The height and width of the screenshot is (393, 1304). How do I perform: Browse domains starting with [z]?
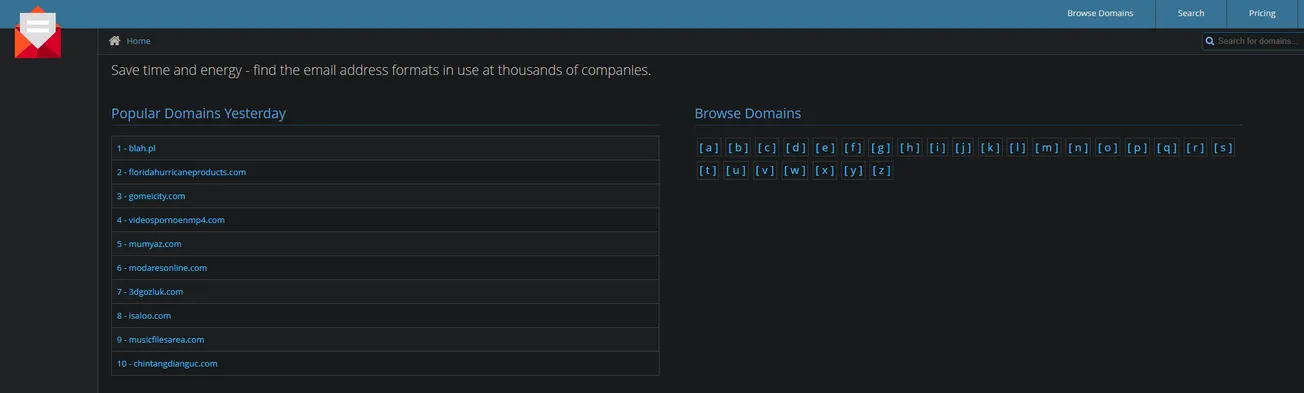pos(882,170)
